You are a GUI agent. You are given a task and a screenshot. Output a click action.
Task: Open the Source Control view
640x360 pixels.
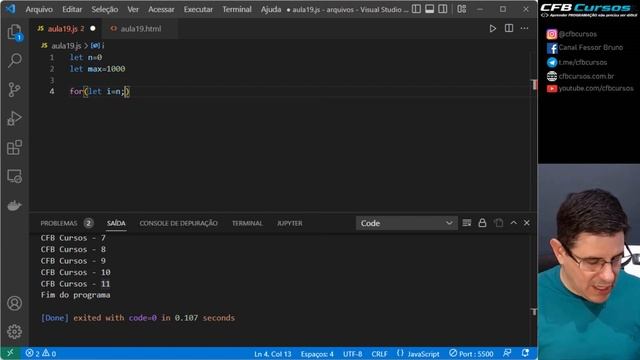[x=15, y=89]
